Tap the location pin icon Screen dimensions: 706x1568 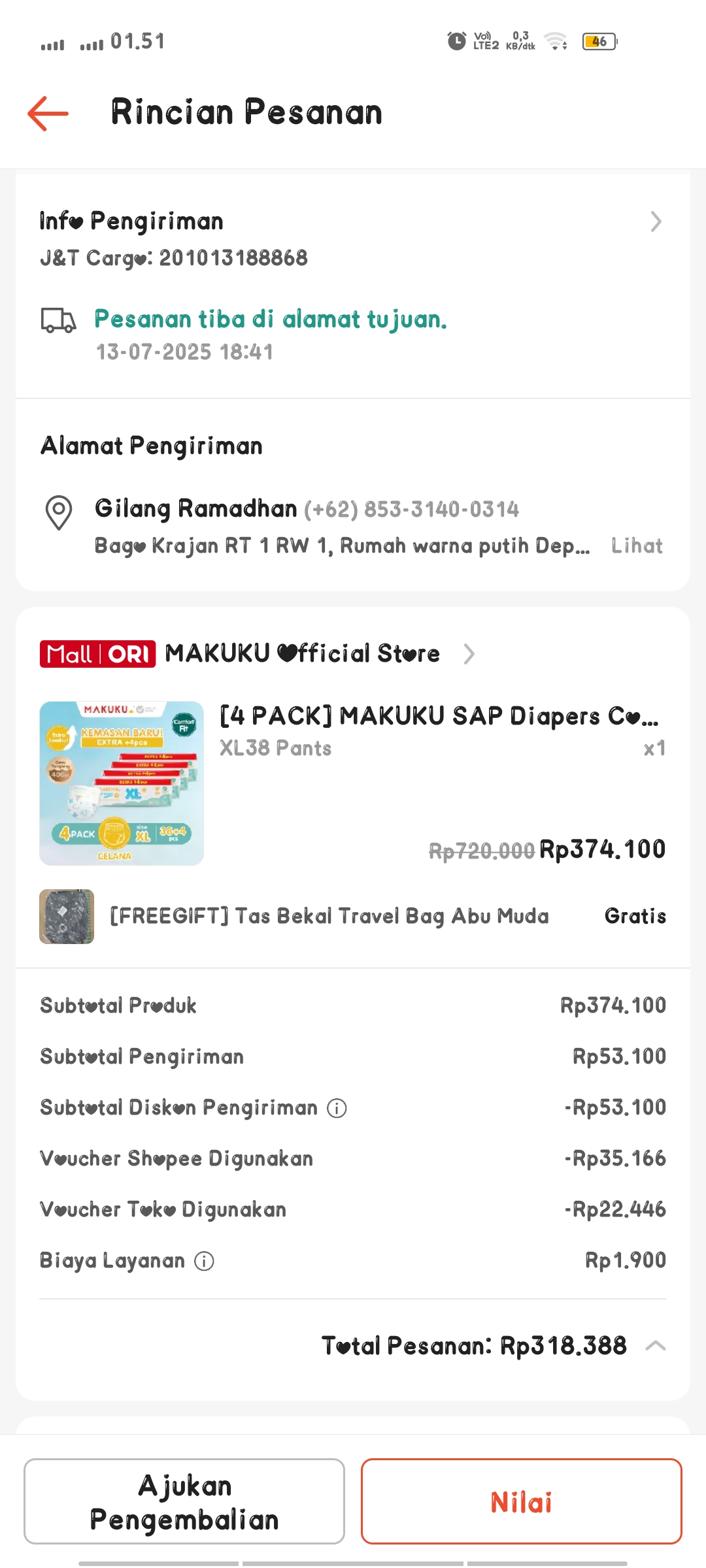tap(58, 512)
